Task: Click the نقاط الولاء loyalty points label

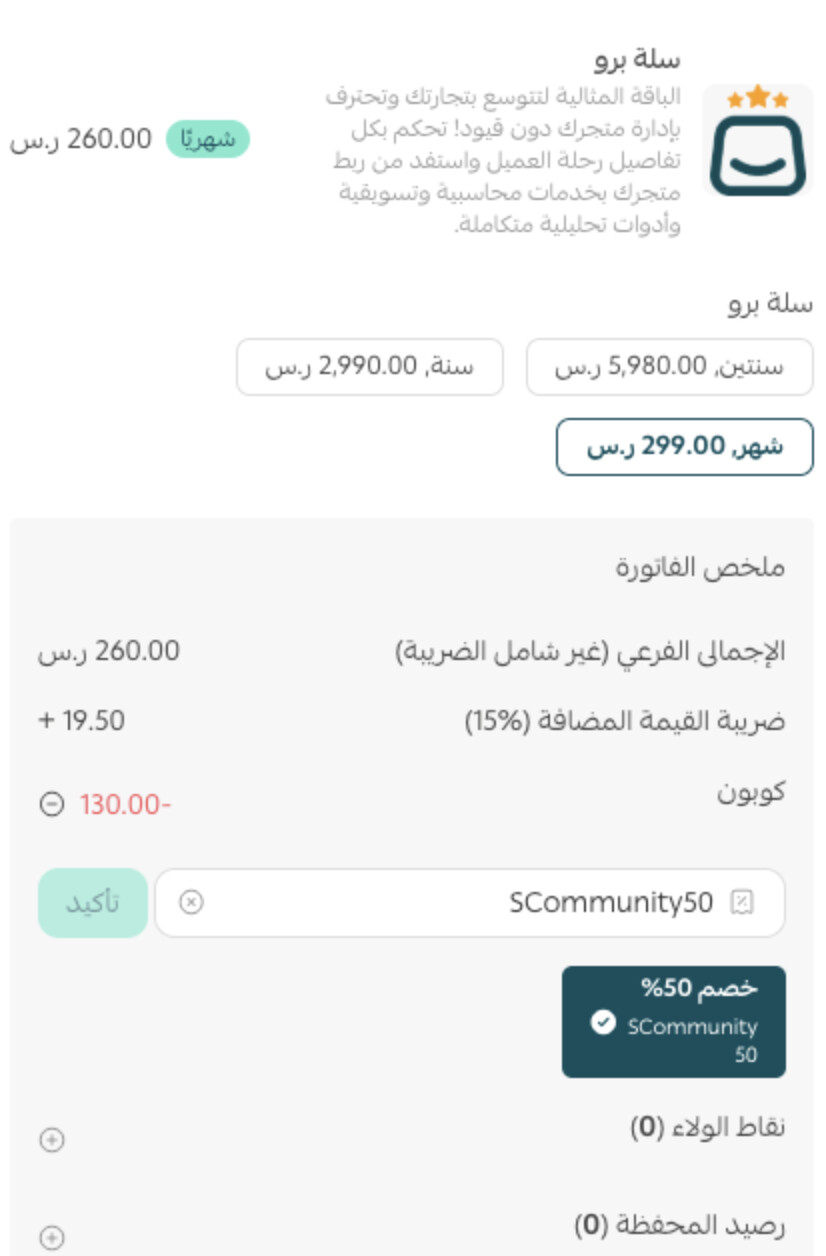Action: click(708, 1127)
